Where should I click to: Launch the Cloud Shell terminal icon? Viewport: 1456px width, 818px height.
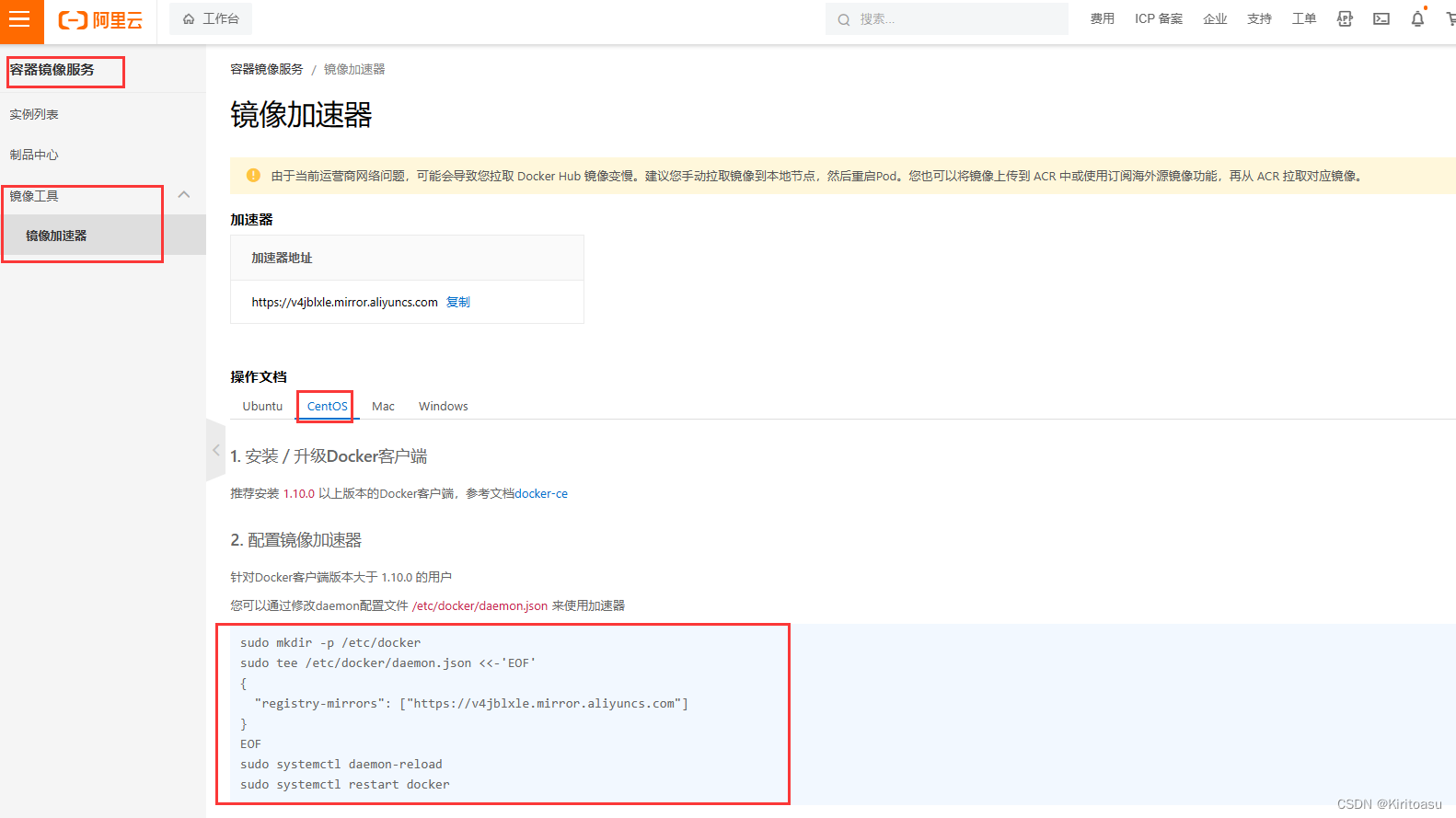(x=1381, y=18)
